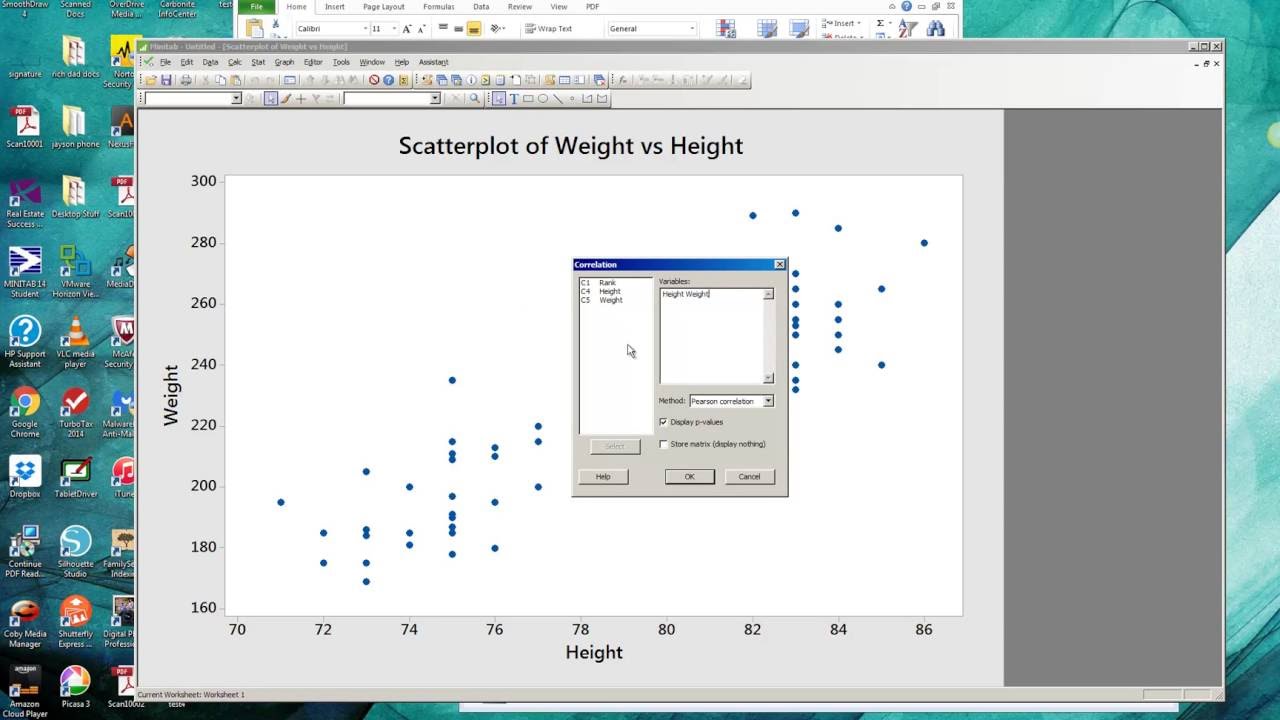Enable Store matrix (display nothing) checkbox
Screen dimensions: 1280x720
pos(663,444)
